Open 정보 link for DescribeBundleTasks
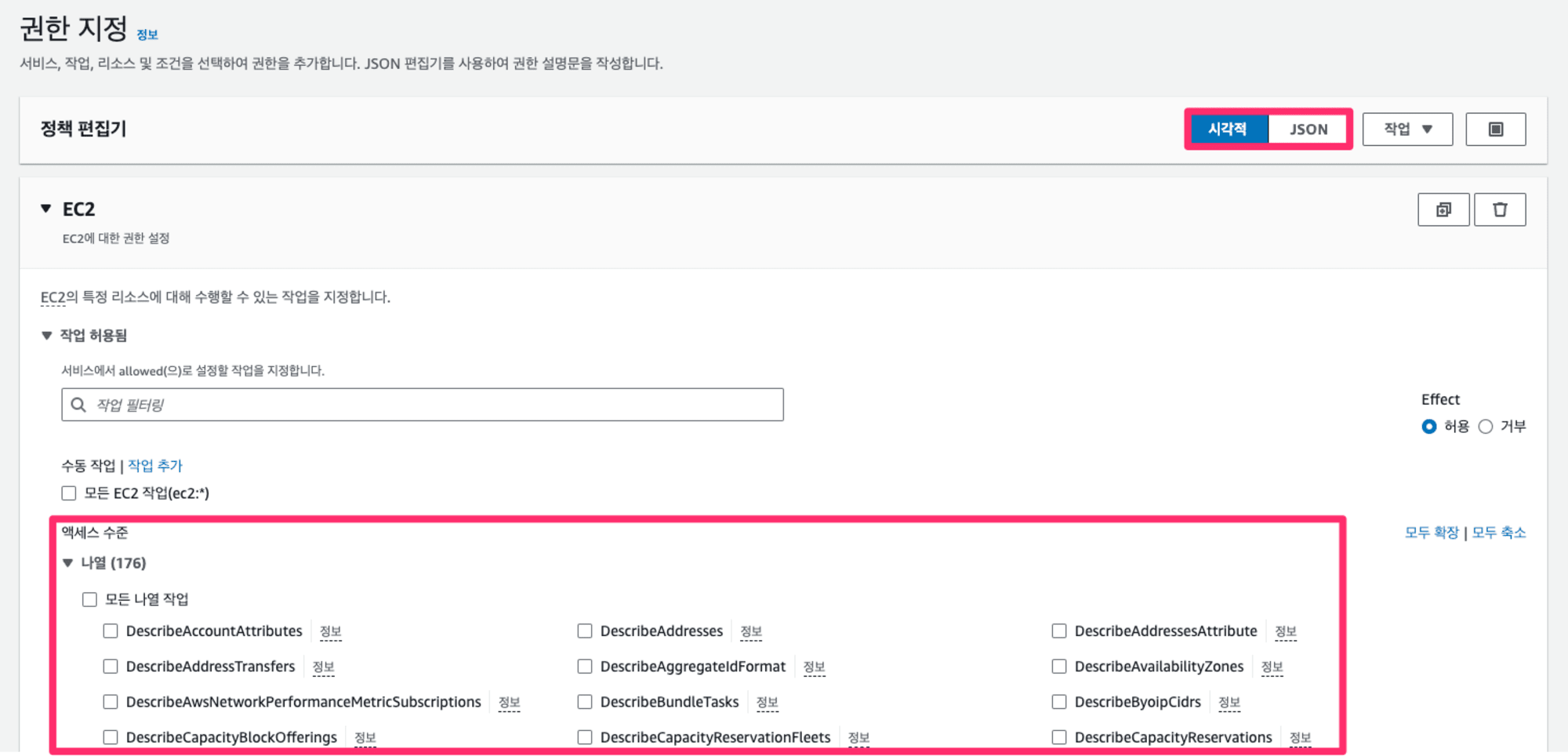 [768, 702]
